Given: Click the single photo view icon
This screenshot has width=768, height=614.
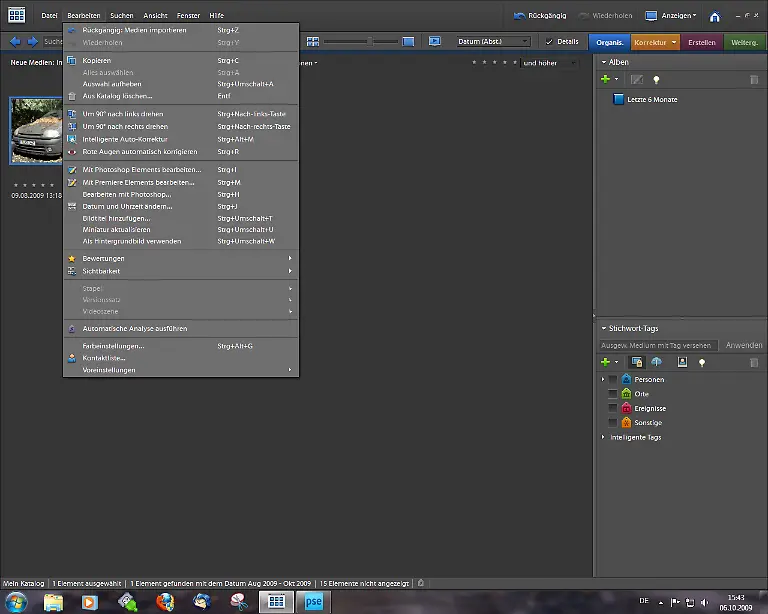Looking at the screenshot, I should [408, 41].
